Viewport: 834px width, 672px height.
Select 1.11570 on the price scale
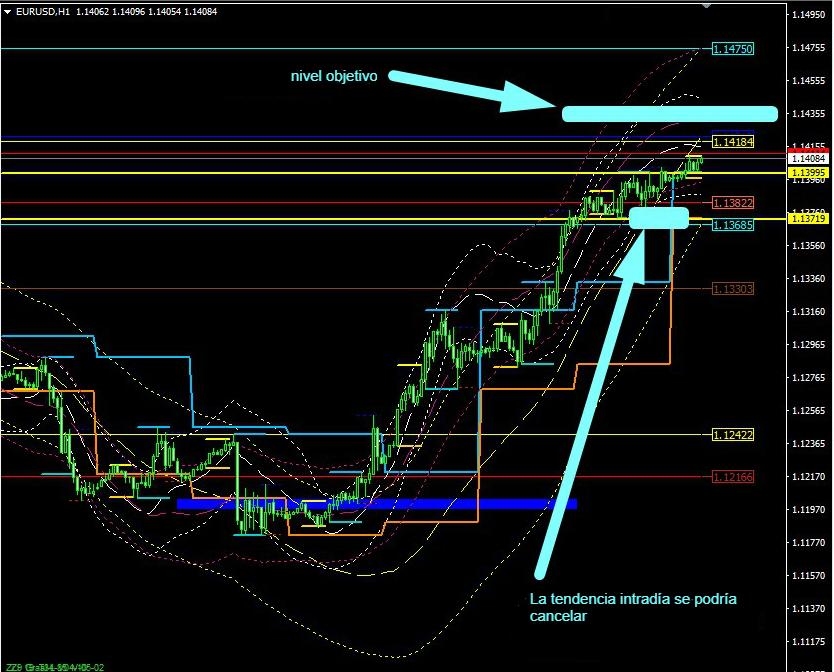pos(808,576)
